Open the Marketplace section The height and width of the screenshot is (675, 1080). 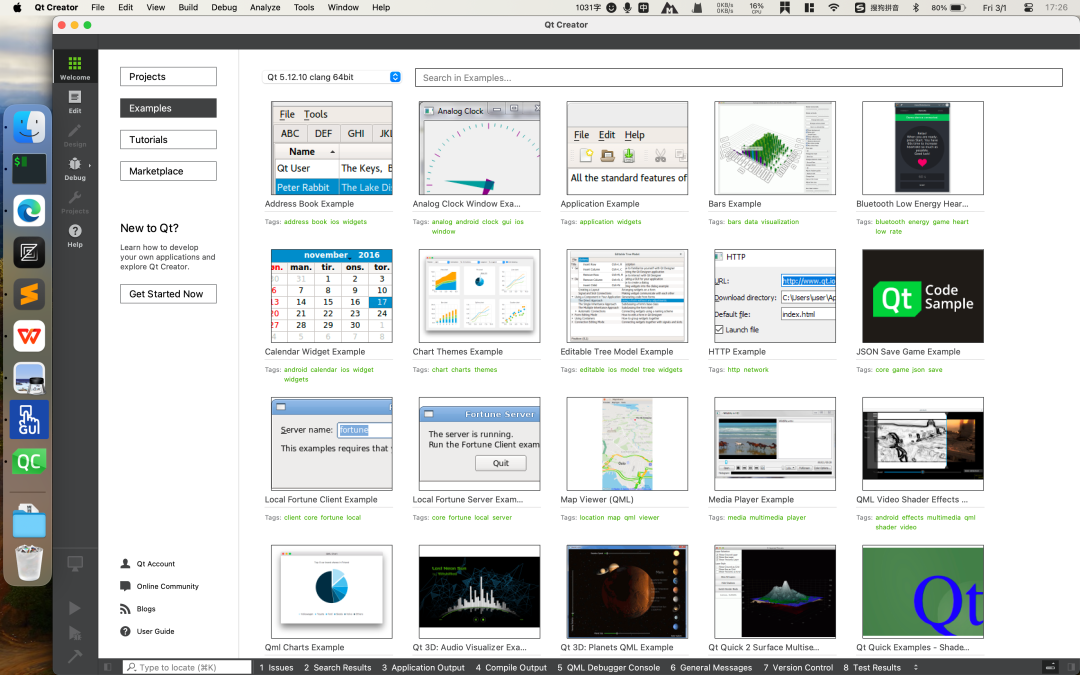coord(168,171)
